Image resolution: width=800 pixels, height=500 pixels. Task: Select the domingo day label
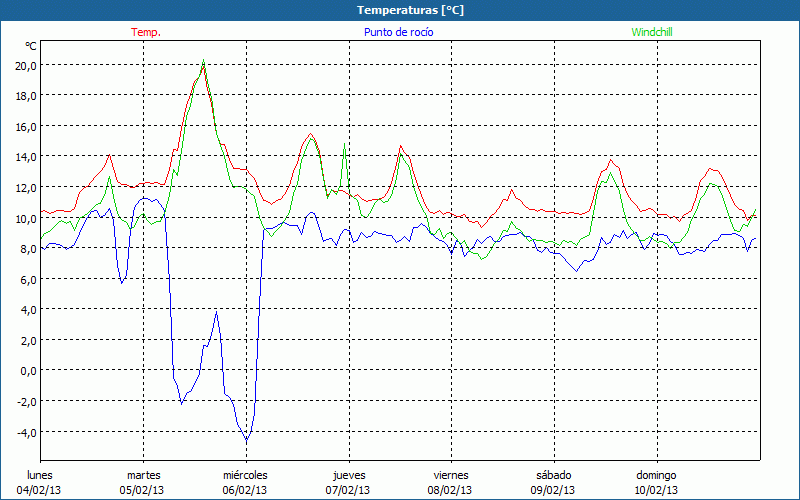pyautogui.click(x=656, y=475)
